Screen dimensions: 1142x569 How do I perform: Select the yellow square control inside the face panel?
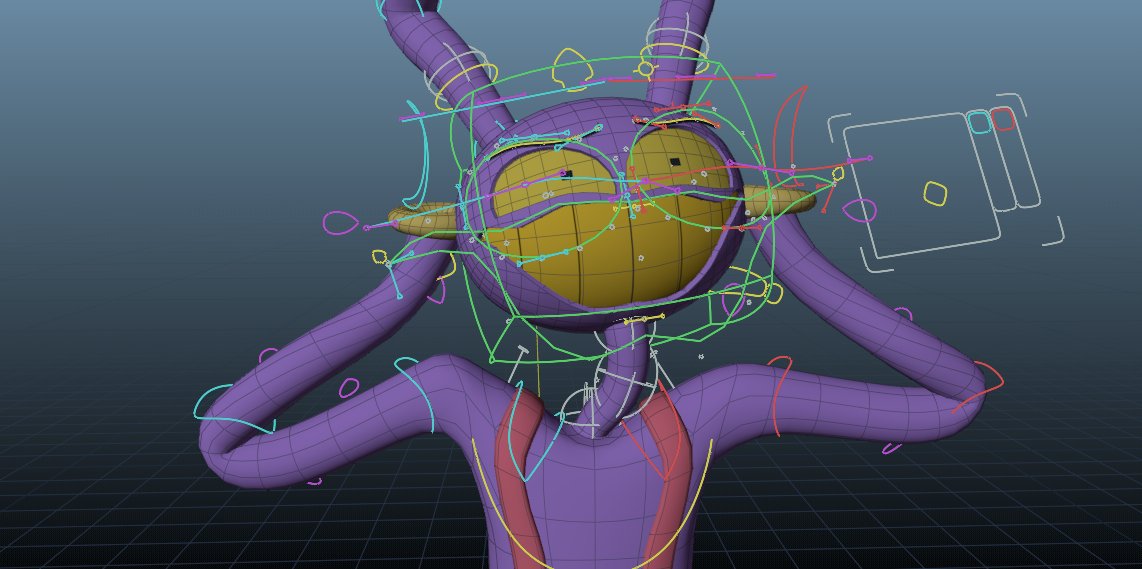pyautogui.click(x=935, y=193)
